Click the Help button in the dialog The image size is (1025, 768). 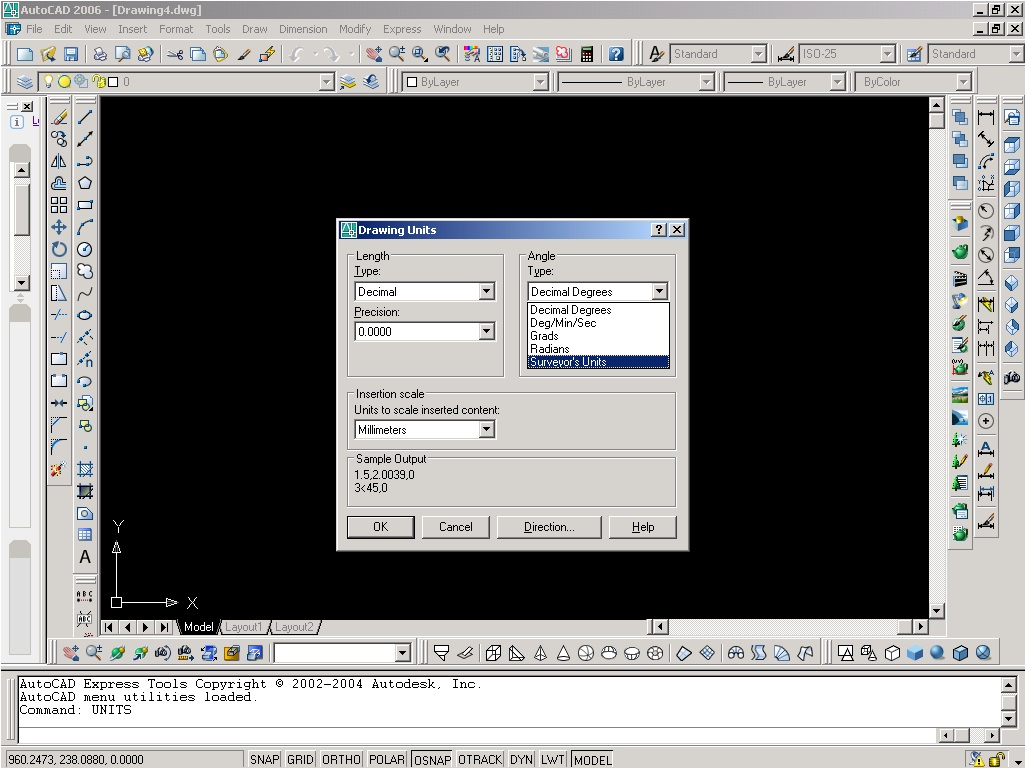coord(643,527)
